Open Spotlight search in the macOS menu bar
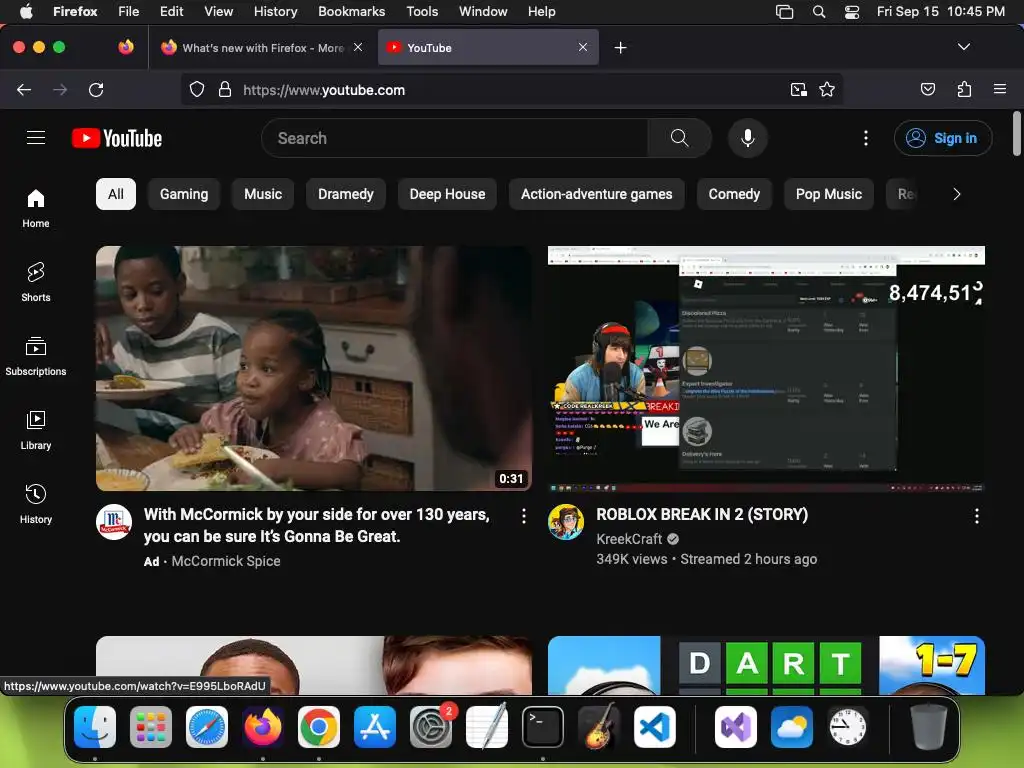The height and width of the screenshot is (768, 1024). pyautogui.click(x=819, y=12)
